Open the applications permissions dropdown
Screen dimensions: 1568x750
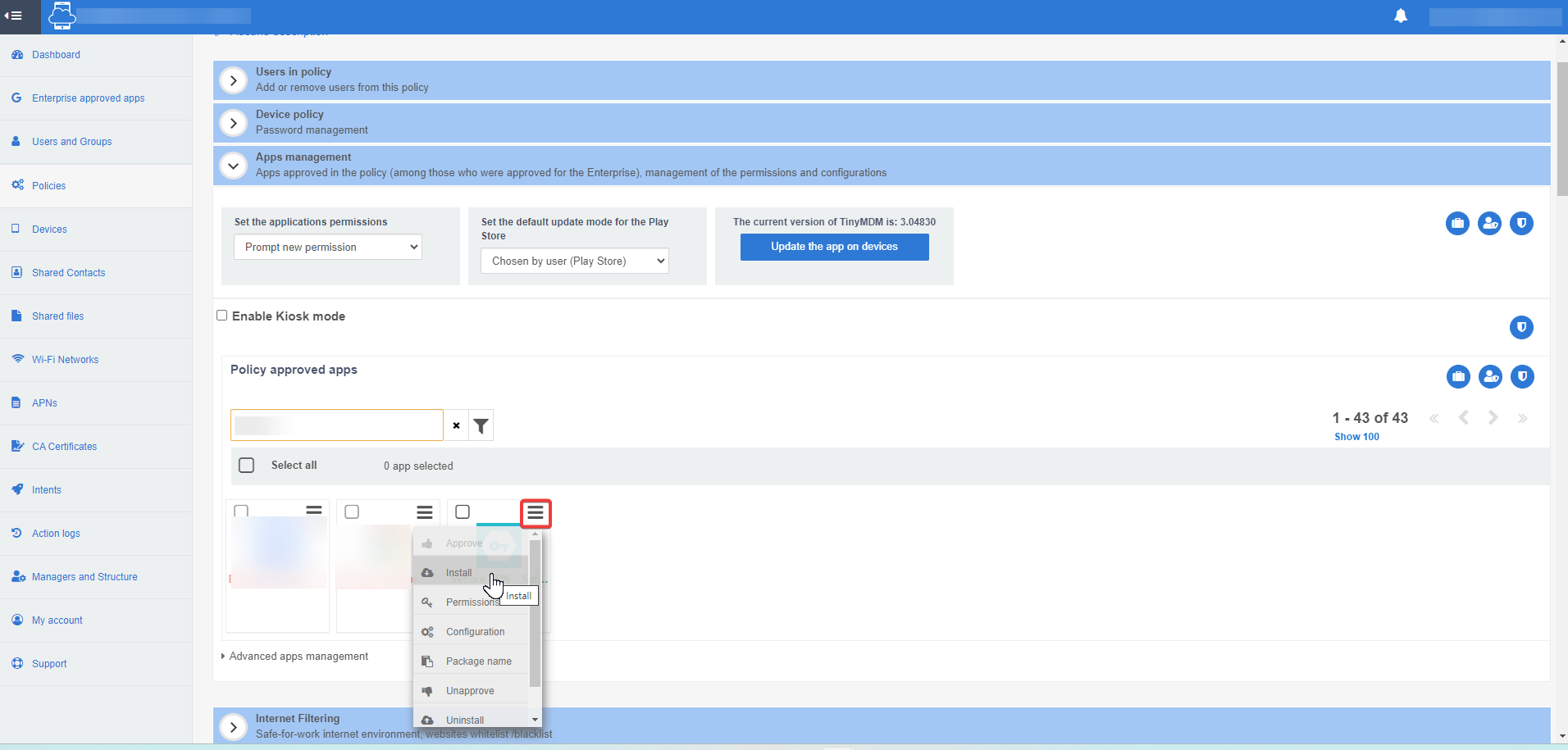pyautogui.click(x=328, y=247)
